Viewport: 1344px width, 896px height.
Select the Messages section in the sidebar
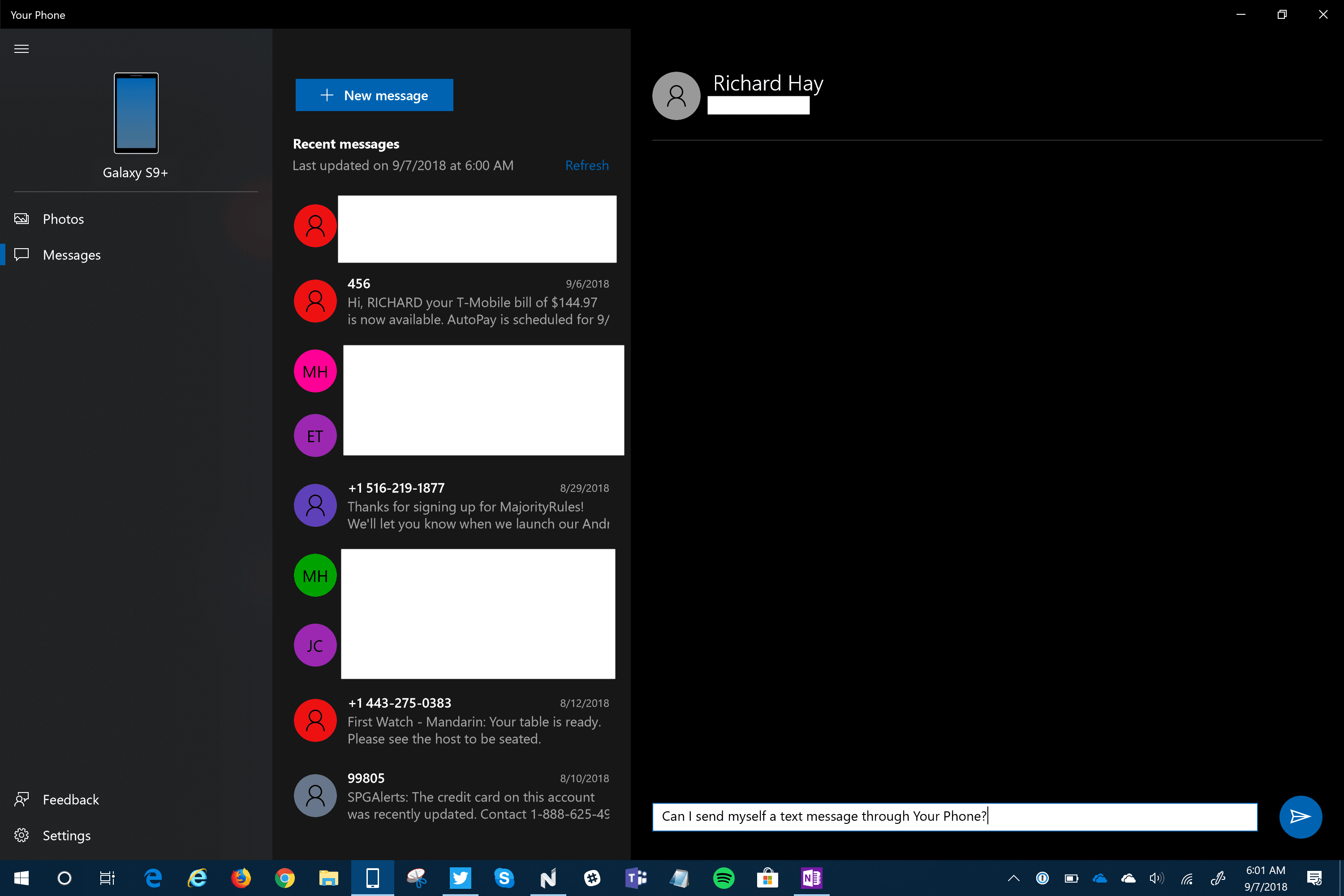(71, 255)
